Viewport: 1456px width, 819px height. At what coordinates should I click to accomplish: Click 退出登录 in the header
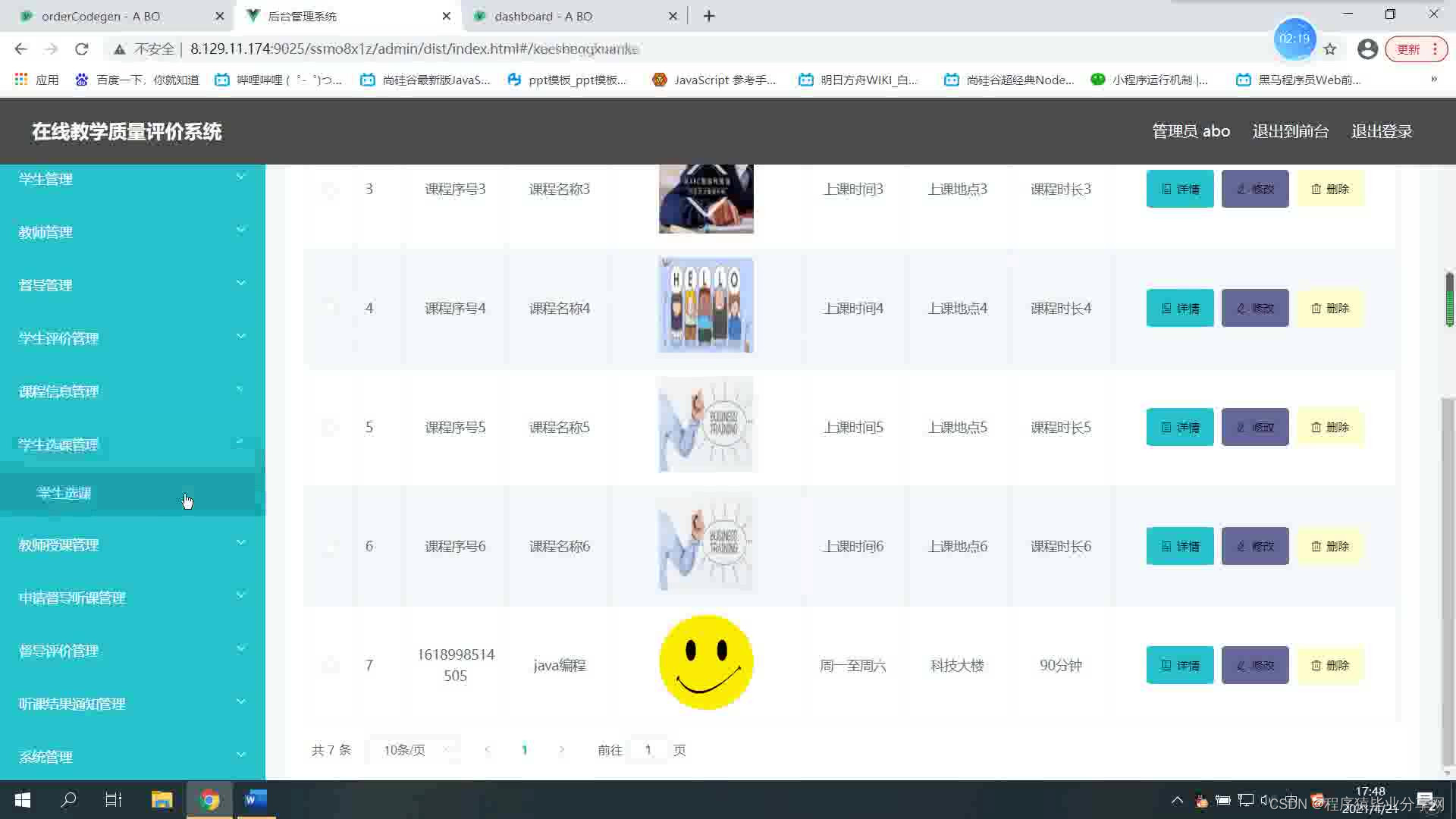[x=1381, y=131]
